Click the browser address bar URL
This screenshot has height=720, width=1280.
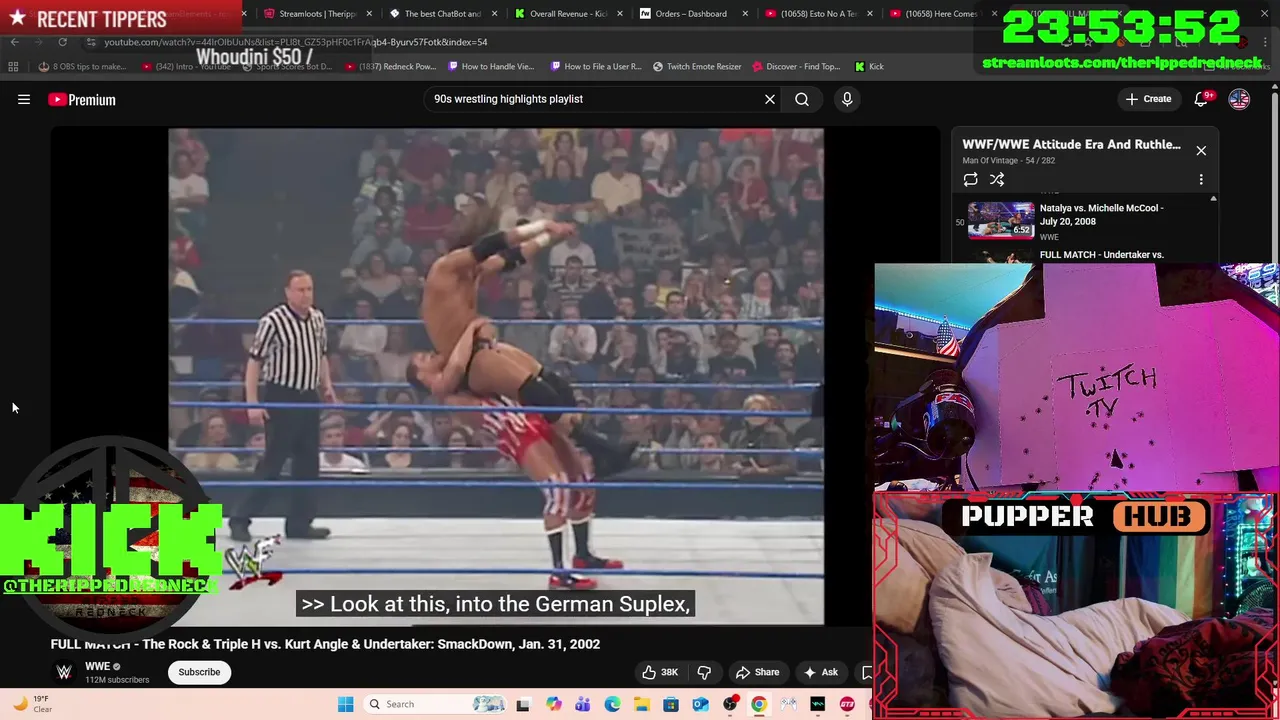tap(296, 42)
